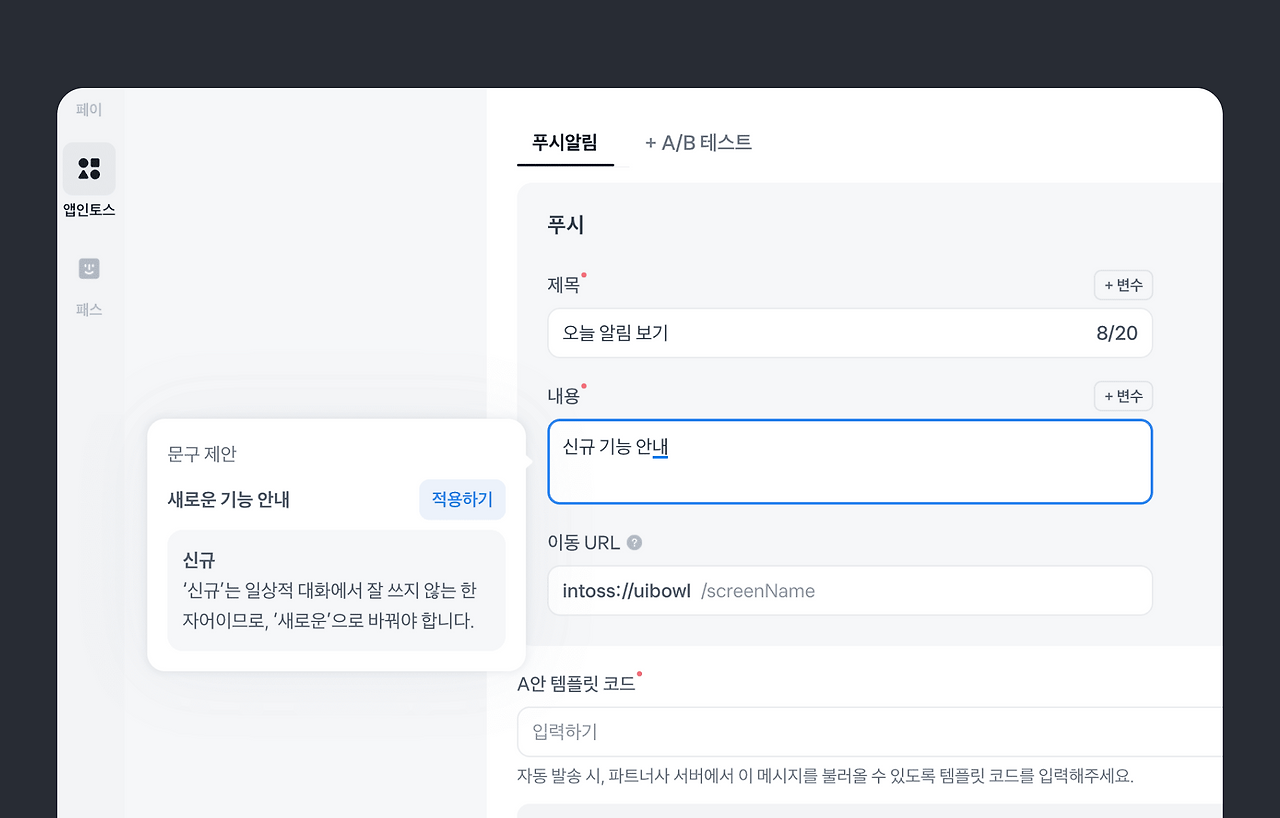Click the help icon beside 이동 URL
Image resolution: width=1280 pixels, height=818 pixels.
(634, 543)
